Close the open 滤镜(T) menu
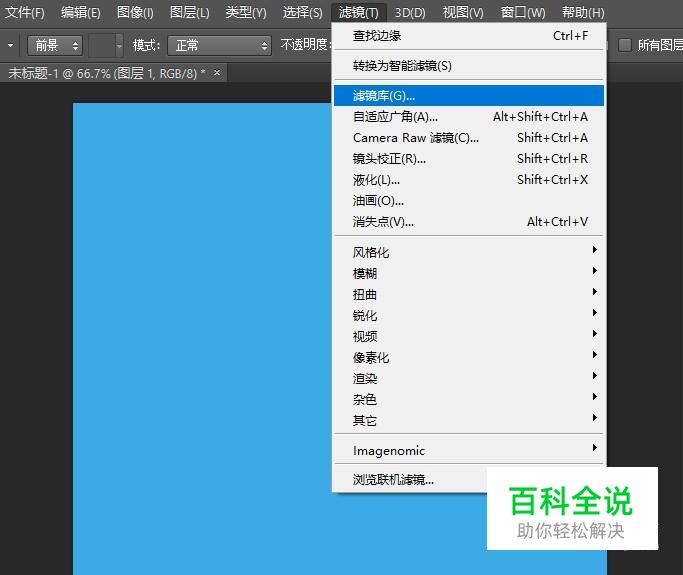The height and width of the screenshot is (575, 683). [358, 12]
